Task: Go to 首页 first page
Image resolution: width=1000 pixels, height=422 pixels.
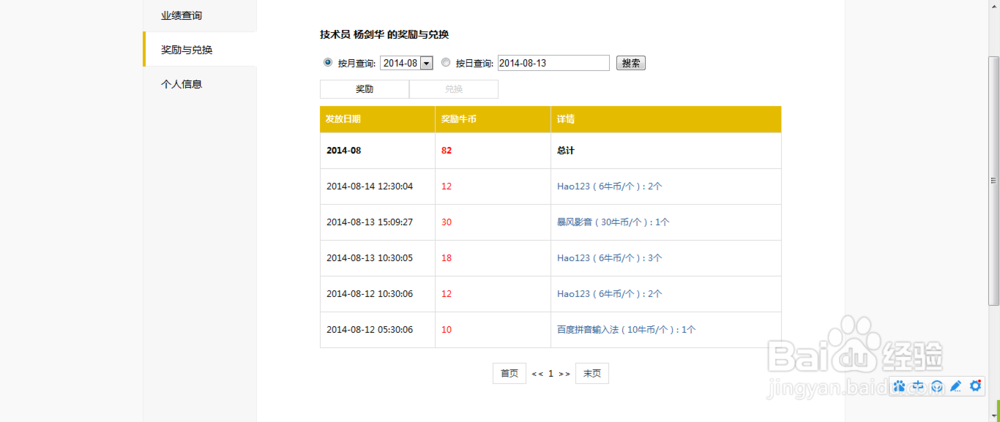Action: (509, 374)
